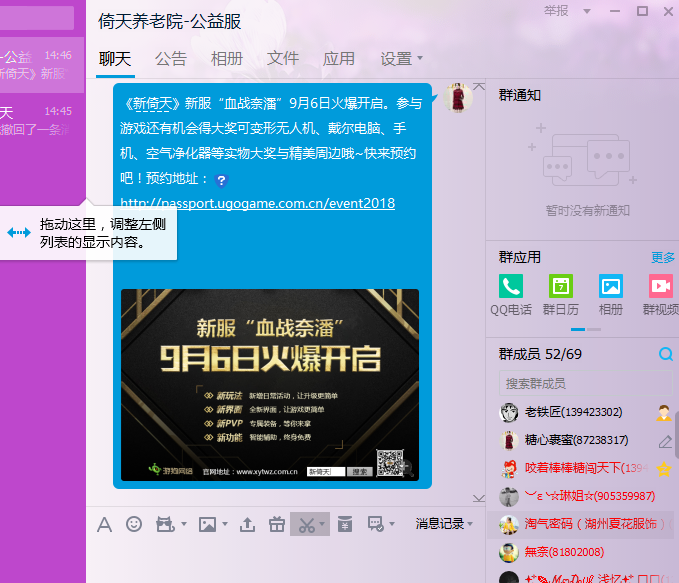Expand the dropdown next to magic emoticon icon
679x583 pixels.
coord(184,524)
